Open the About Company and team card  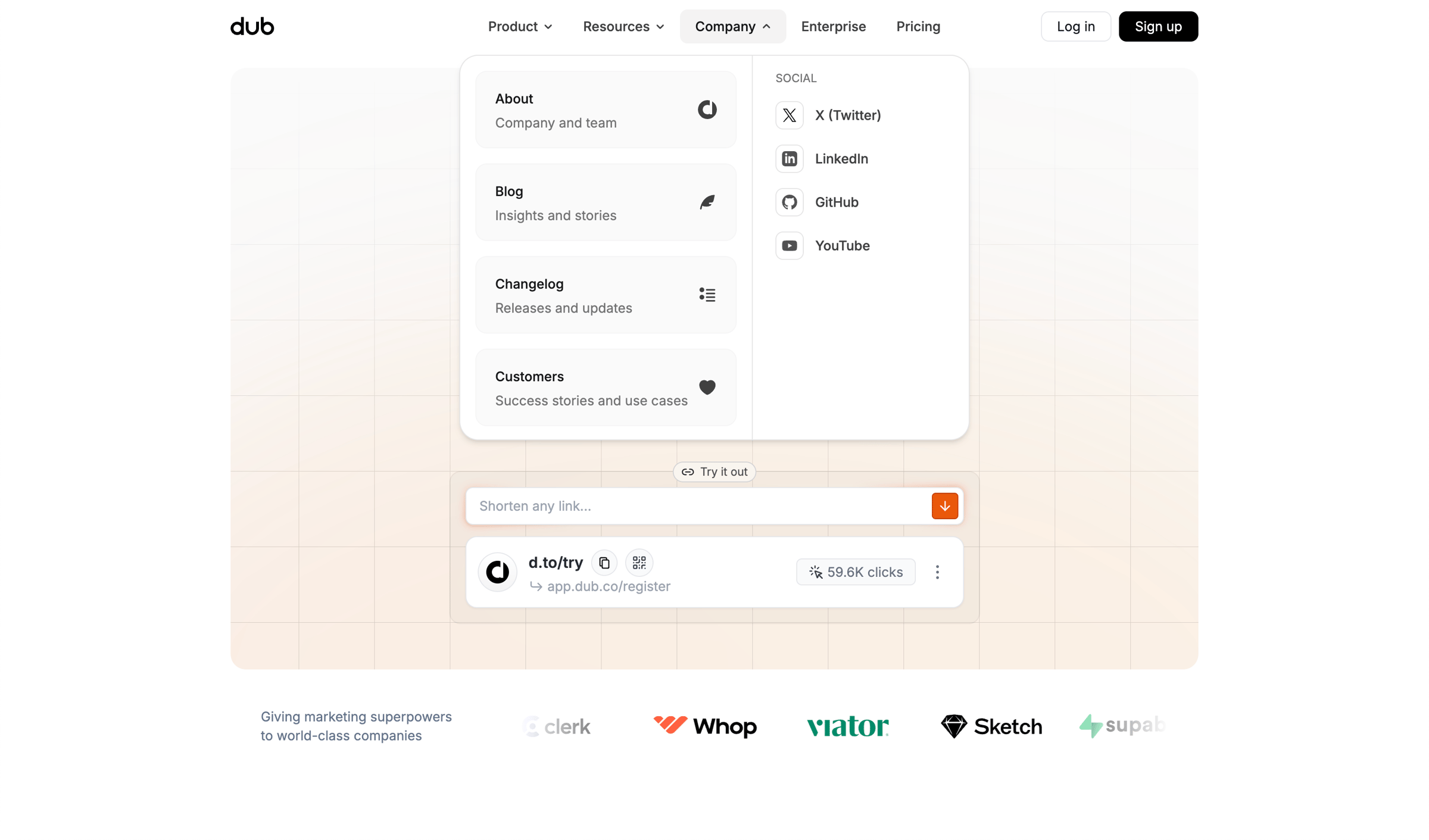click(x=606, y=110)
